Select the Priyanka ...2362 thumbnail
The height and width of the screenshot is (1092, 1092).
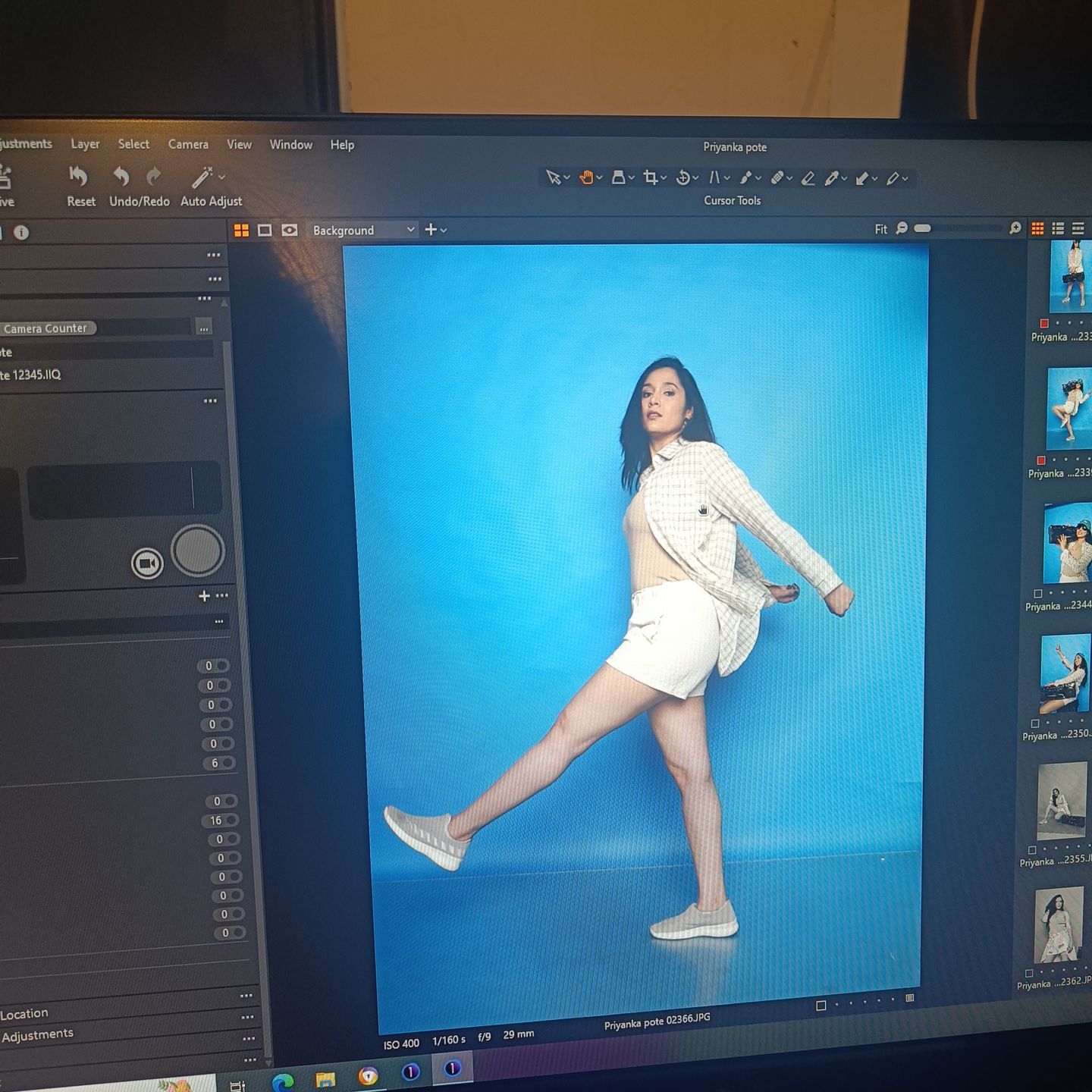[1059, 926]
